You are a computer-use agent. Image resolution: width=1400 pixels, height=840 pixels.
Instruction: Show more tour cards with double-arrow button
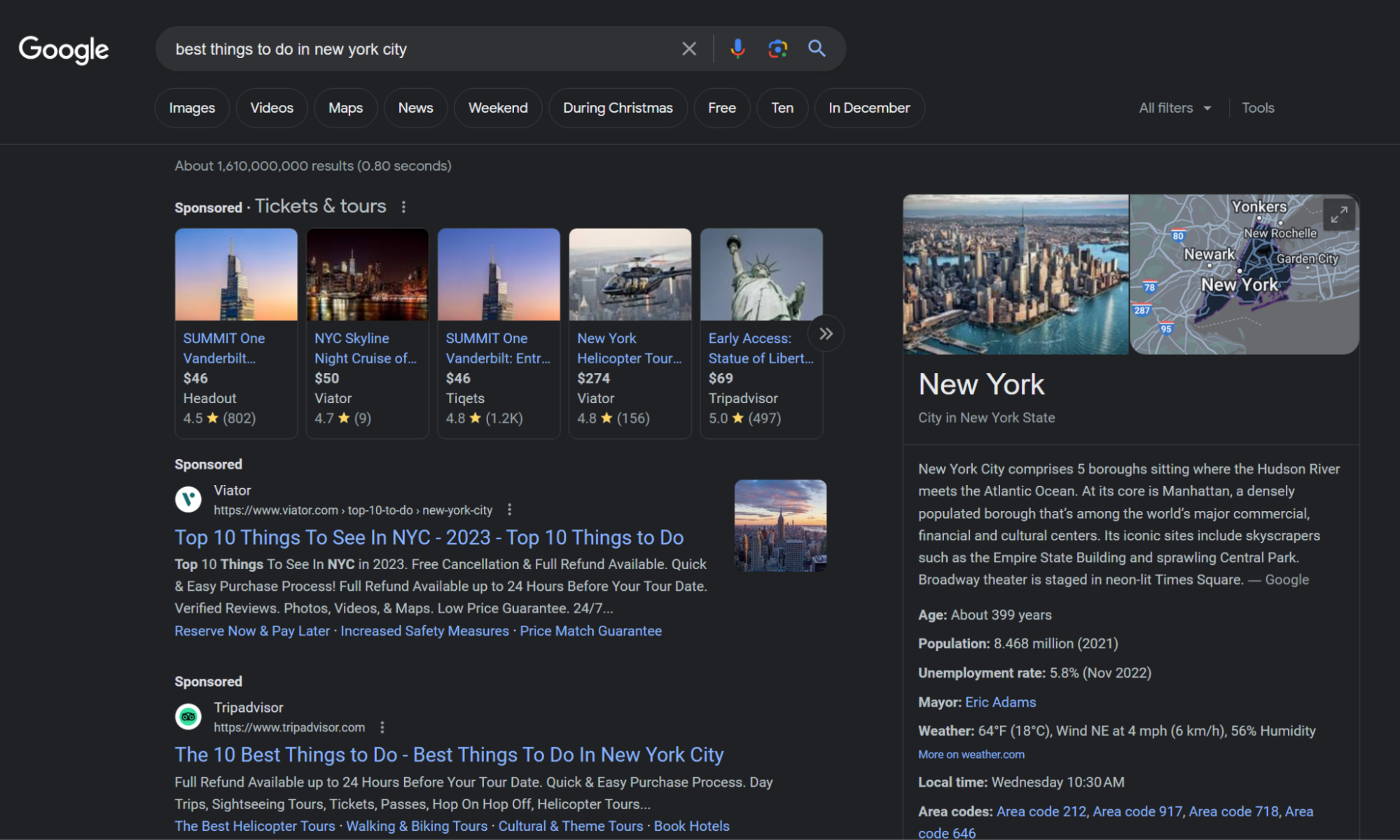click(826, 333)
